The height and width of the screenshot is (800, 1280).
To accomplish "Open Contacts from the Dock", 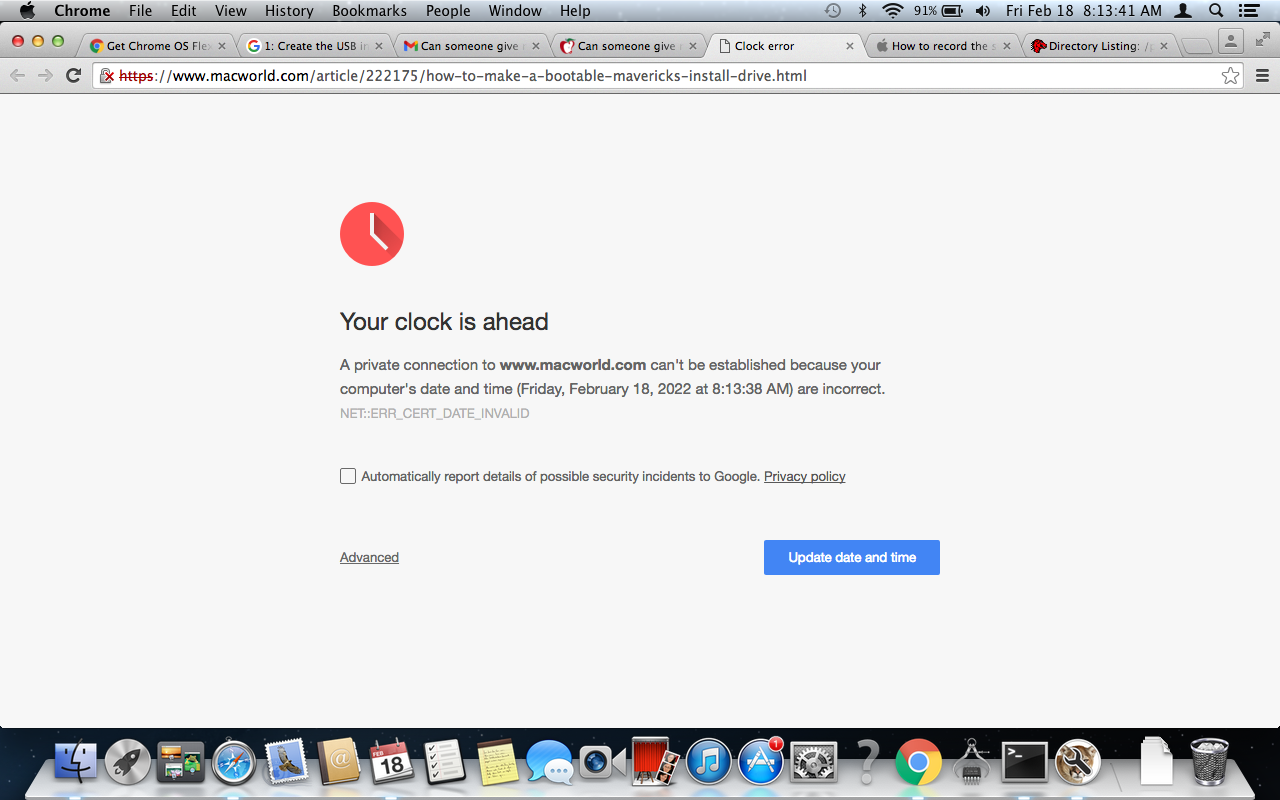I will click(x=339, y=763).
